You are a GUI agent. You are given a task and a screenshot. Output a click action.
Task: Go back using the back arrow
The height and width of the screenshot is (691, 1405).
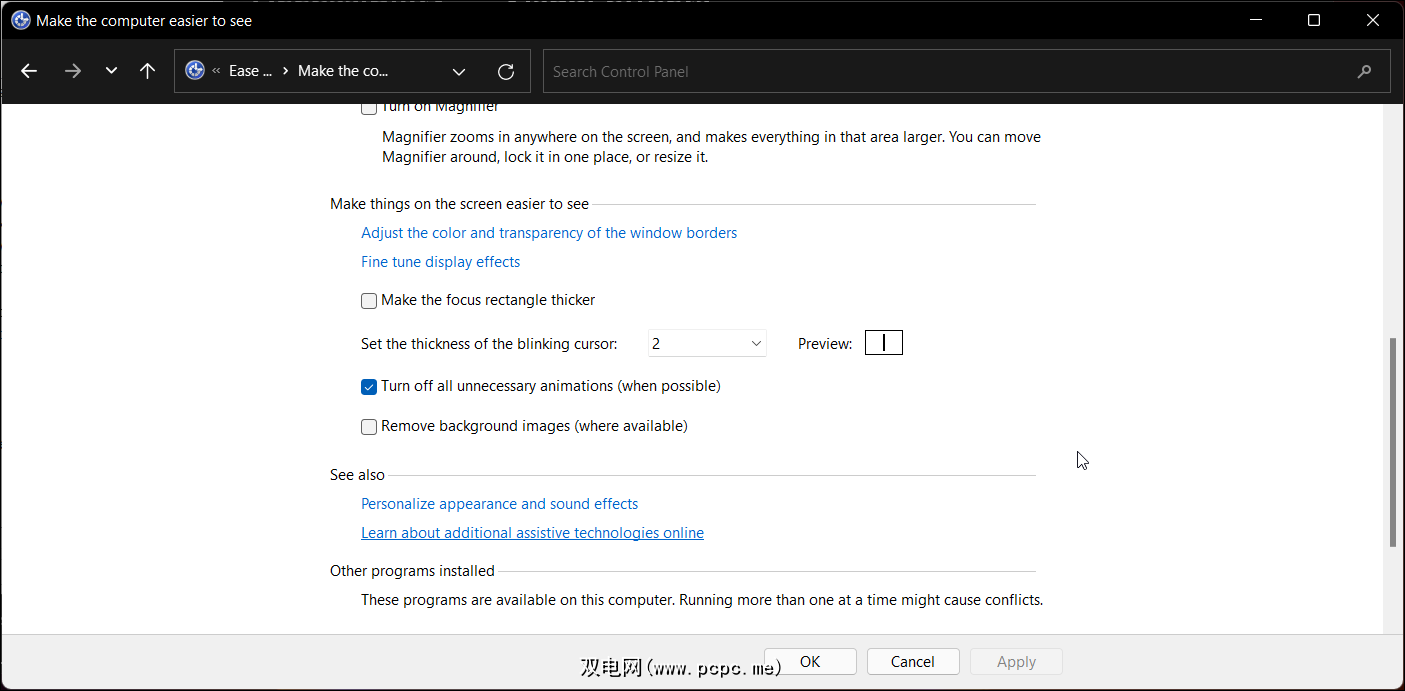(x=29, y=71)
